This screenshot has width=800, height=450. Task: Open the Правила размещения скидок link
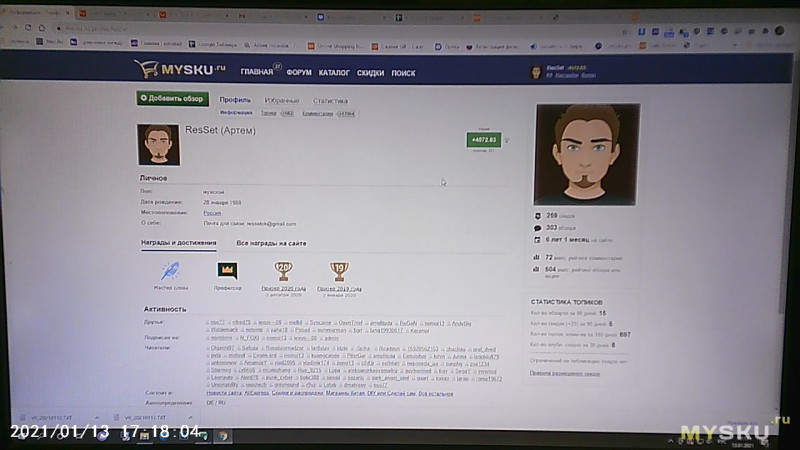point(565,373)
